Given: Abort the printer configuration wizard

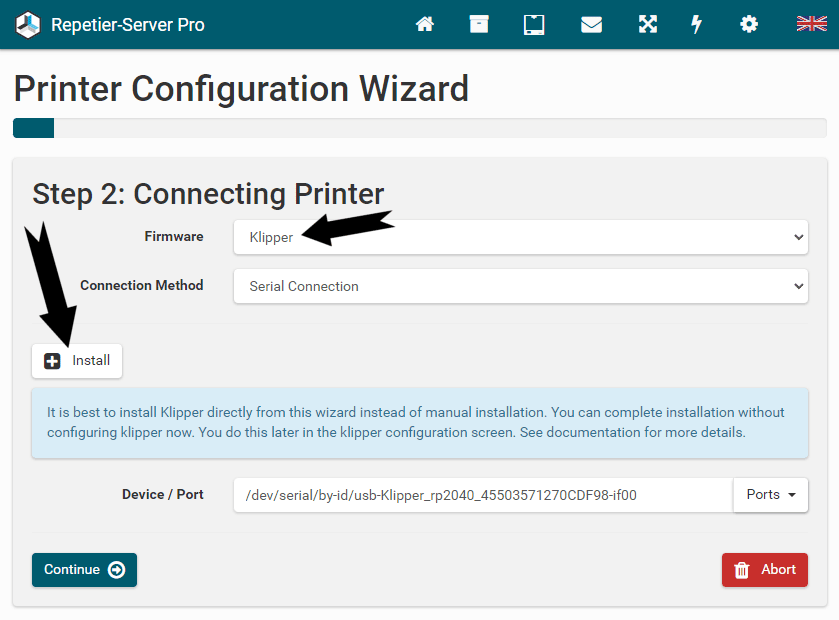Looking at the screenshot, I should coord(765,570).
